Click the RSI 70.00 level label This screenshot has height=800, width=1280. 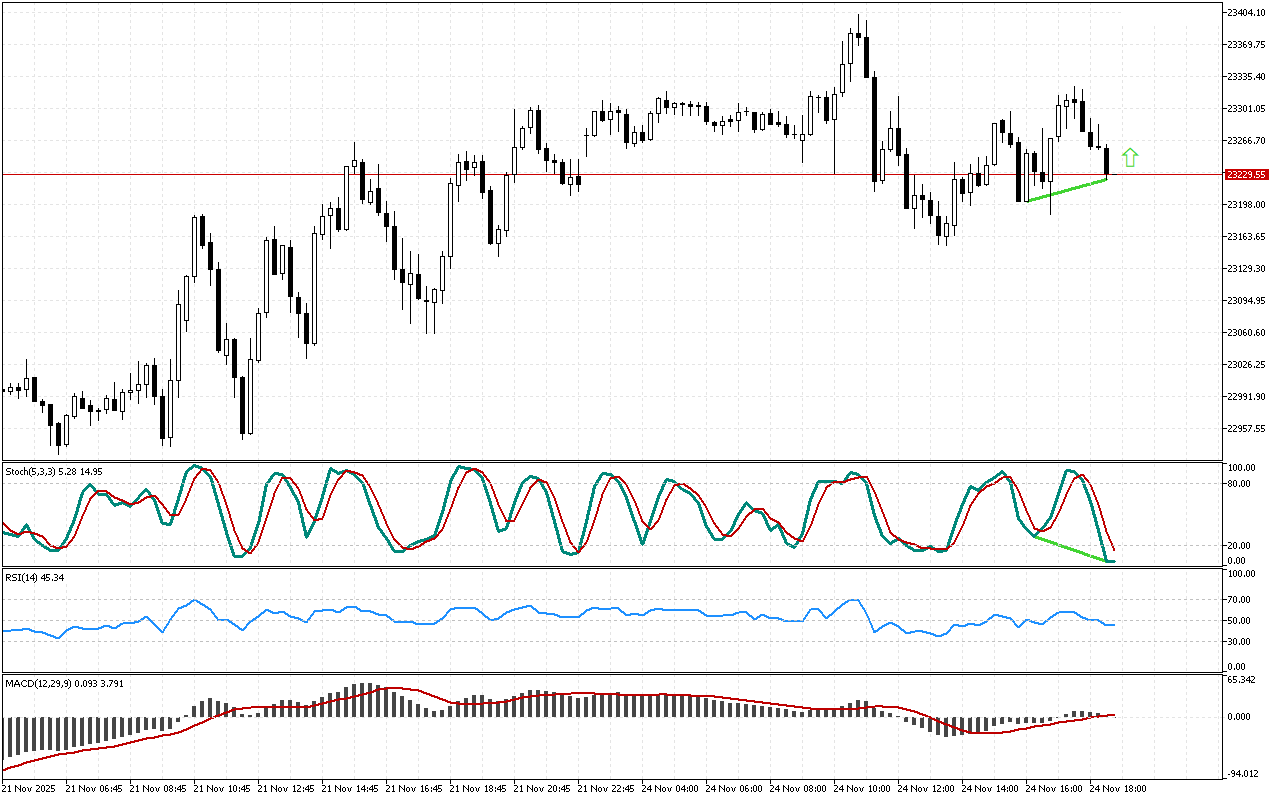[x=1240, y=600]
